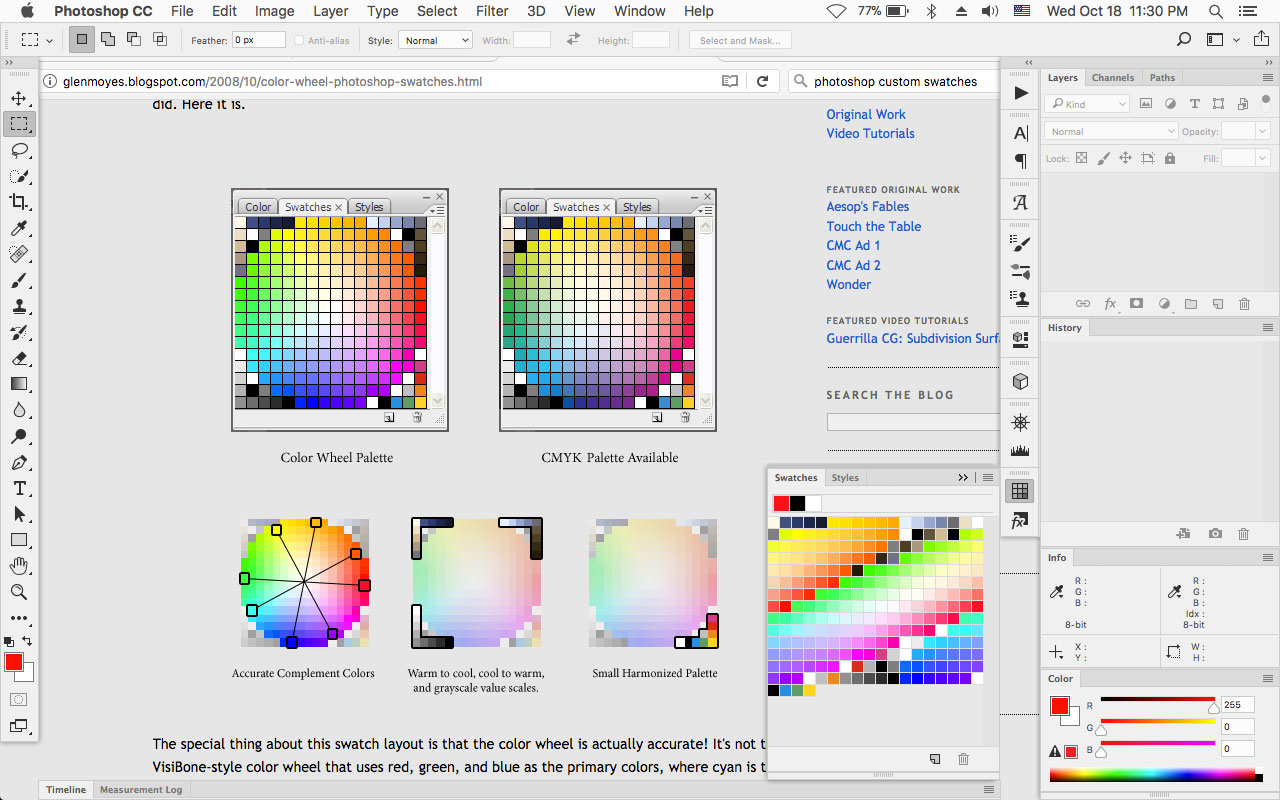
Task: Toggle the Anti-alias checkbox
Action: click(298, 40)
